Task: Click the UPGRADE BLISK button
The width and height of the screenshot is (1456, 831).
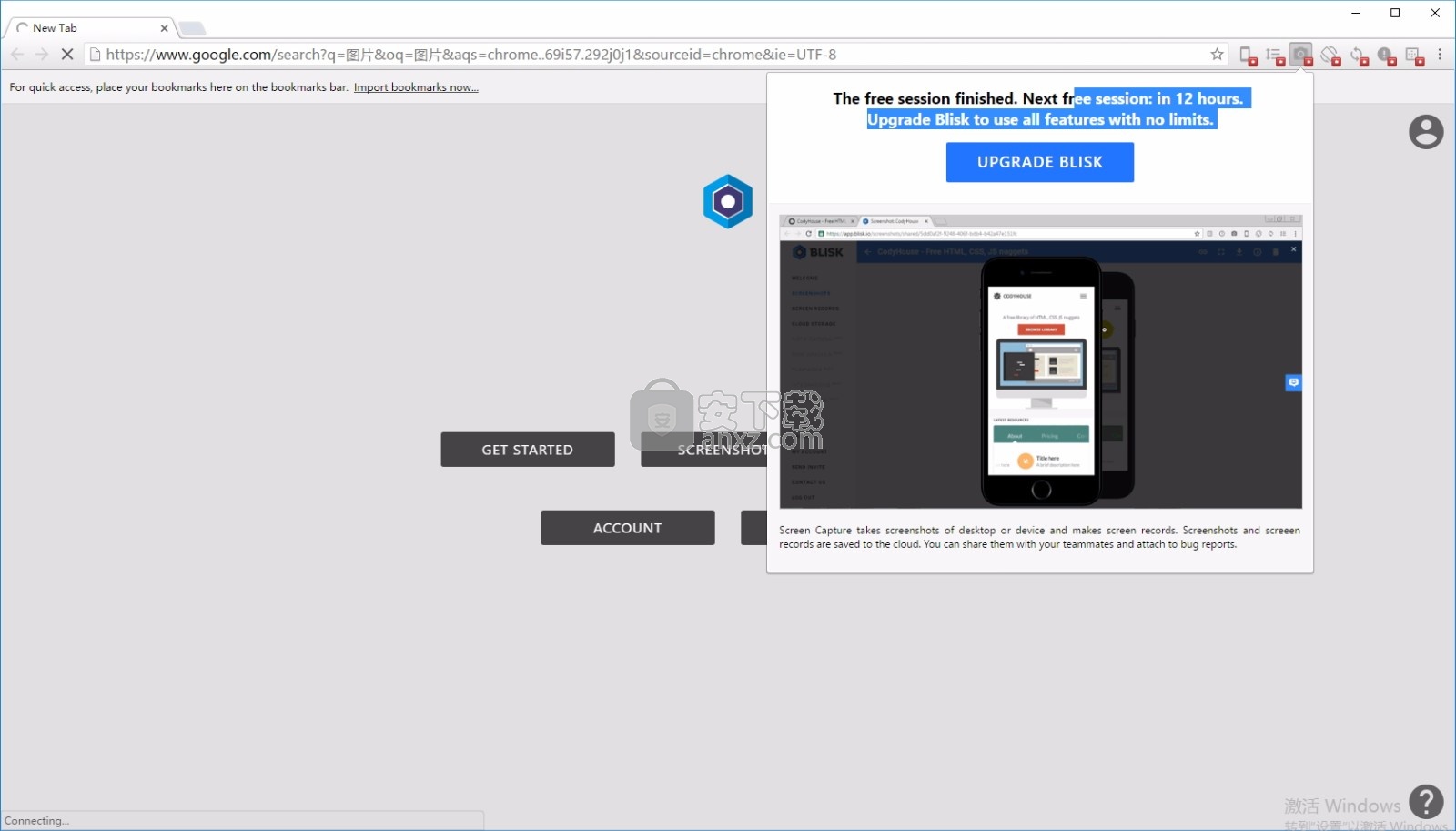Action: pos(1040,162)
